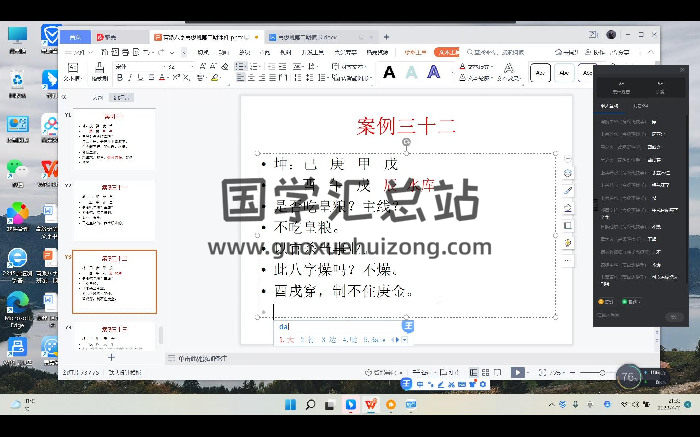Click the format painter brush icon
The image size is (700, 437).
(x=100, y=71)
